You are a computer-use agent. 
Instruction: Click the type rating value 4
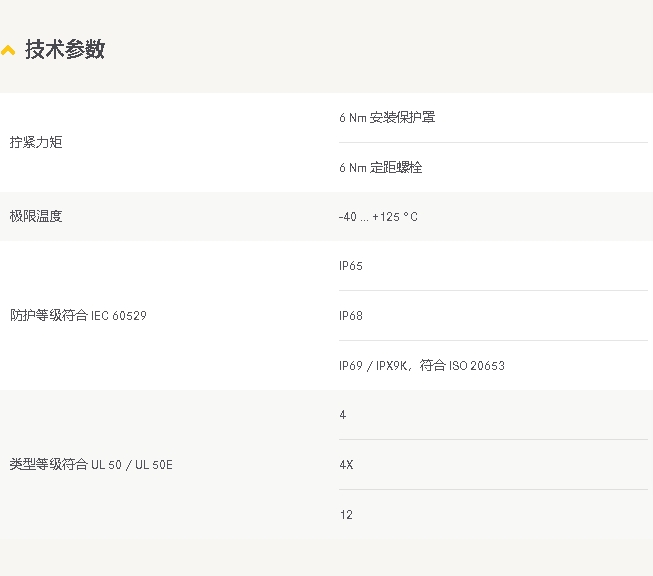(343, 415)
